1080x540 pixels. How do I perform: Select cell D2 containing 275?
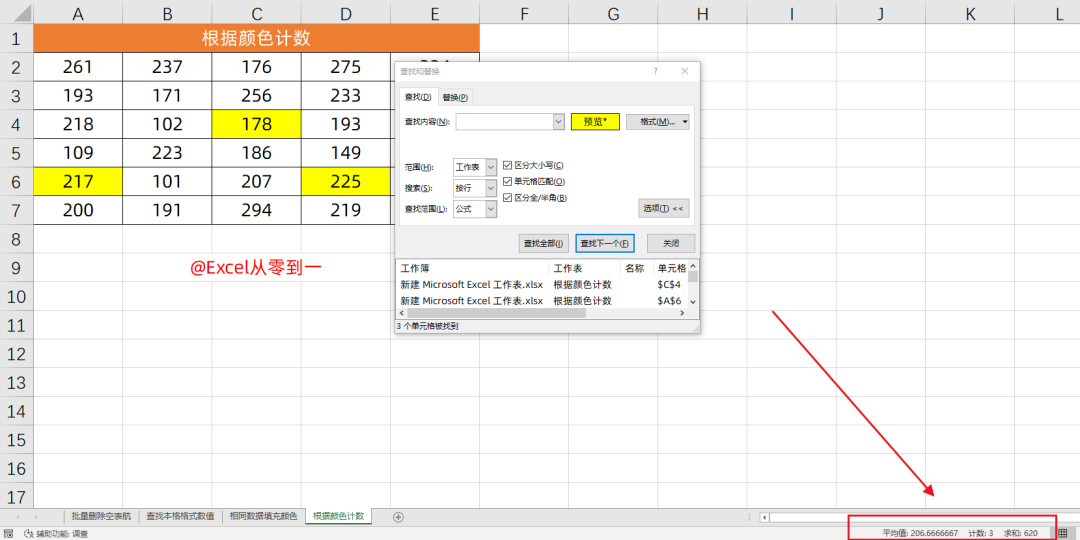point(346,67)
